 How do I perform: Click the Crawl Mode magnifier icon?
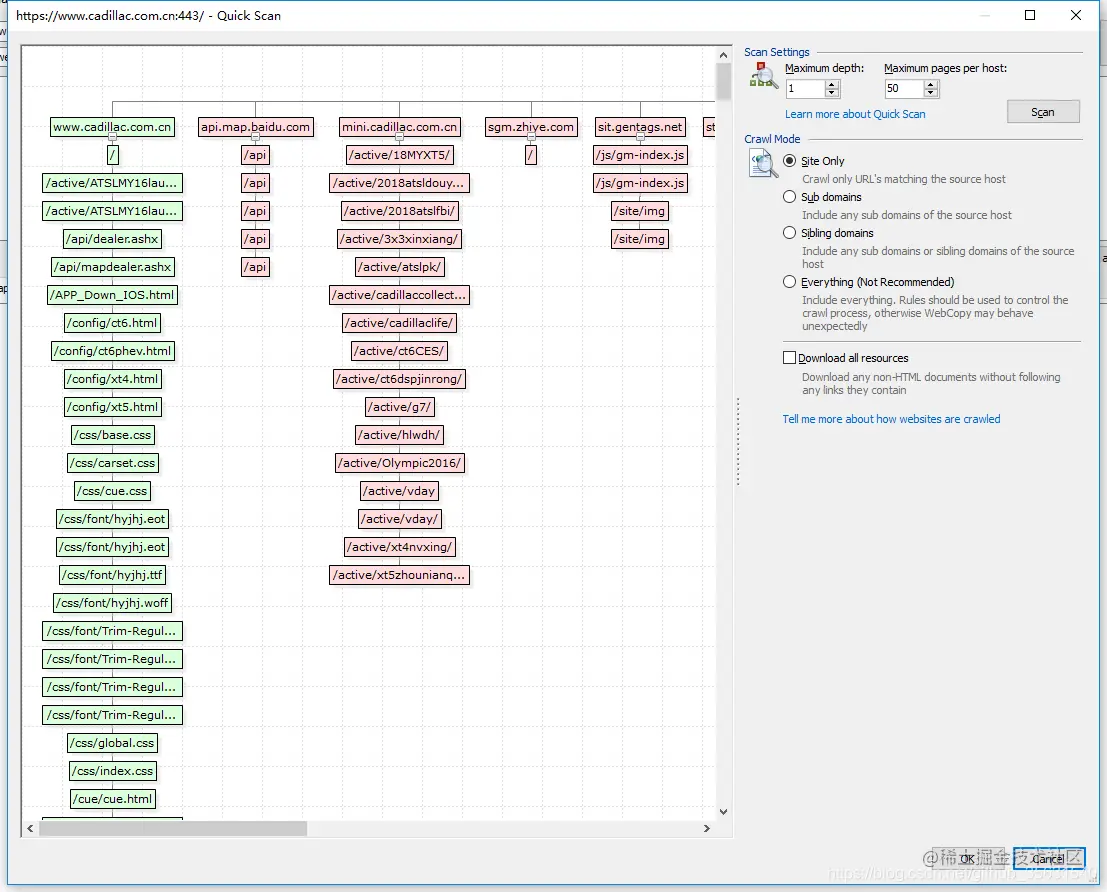(763, 164)
